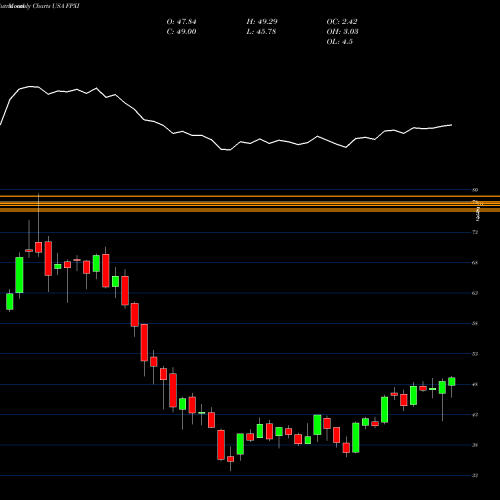Screen dimensions: 500x500
Task: Click the 62 price axis label
Action: 475,293
